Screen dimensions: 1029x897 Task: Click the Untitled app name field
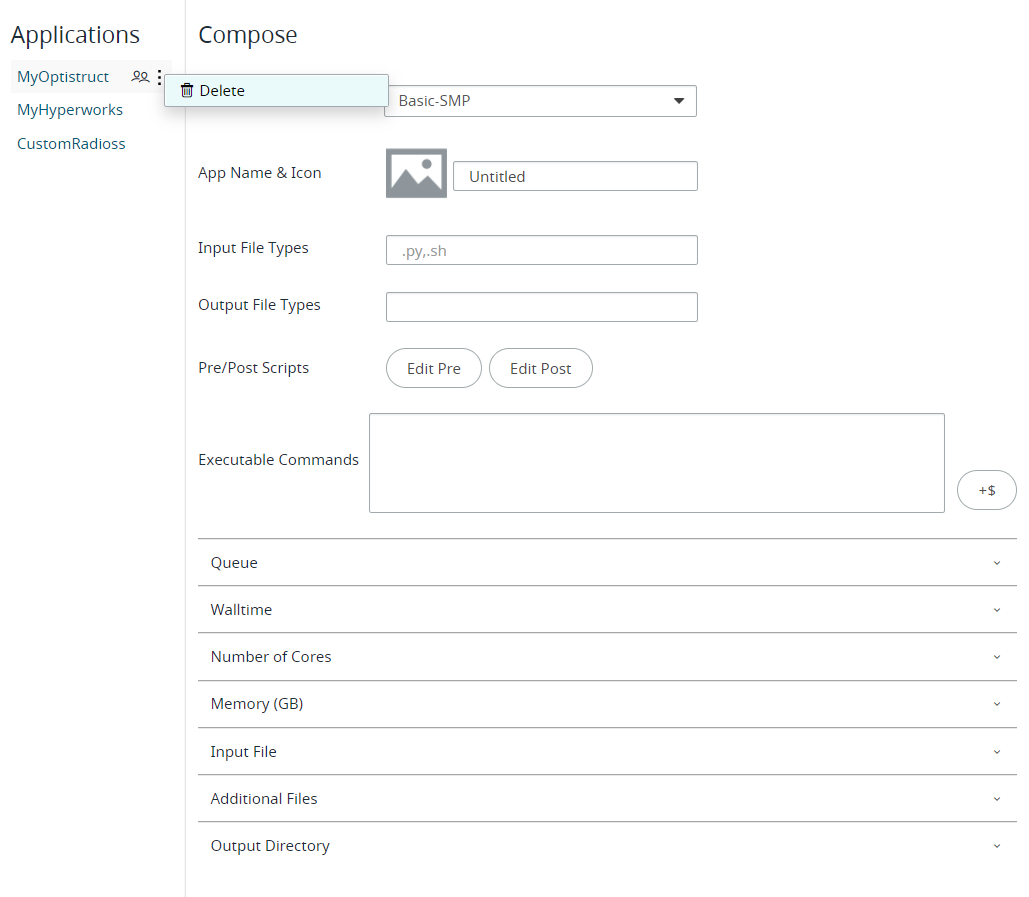tap(575, 177)
